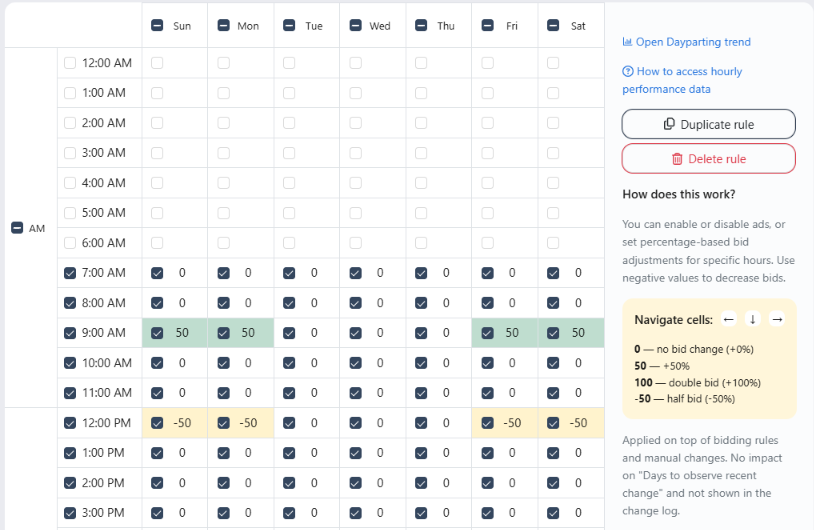Image resolution: width=814 pixels, height=530 pixels.
Task: Uncheck the 10:00 AM row checkbox
Action: (70, 363)
